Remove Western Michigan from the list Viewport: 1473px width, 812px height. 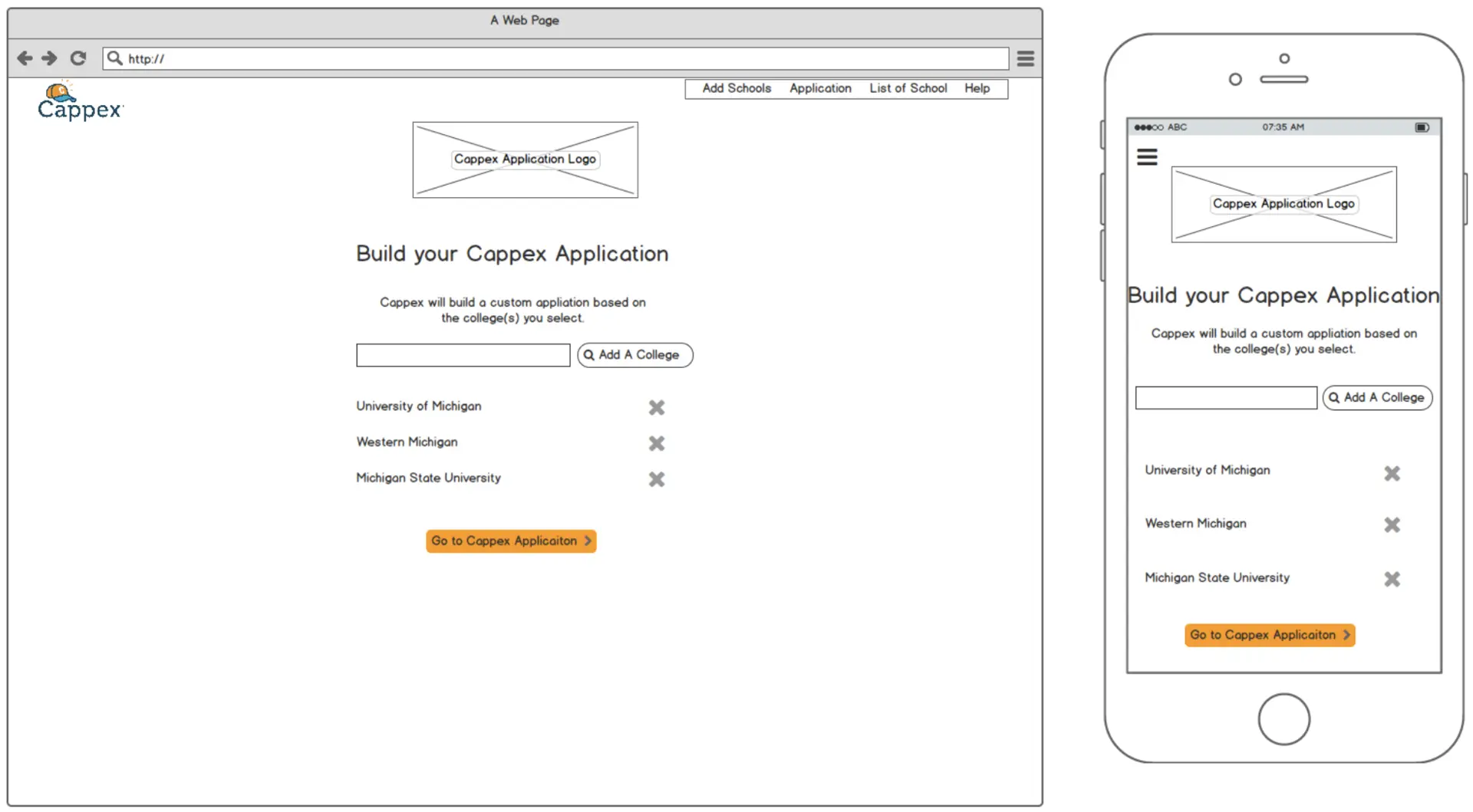coord(657,443)
